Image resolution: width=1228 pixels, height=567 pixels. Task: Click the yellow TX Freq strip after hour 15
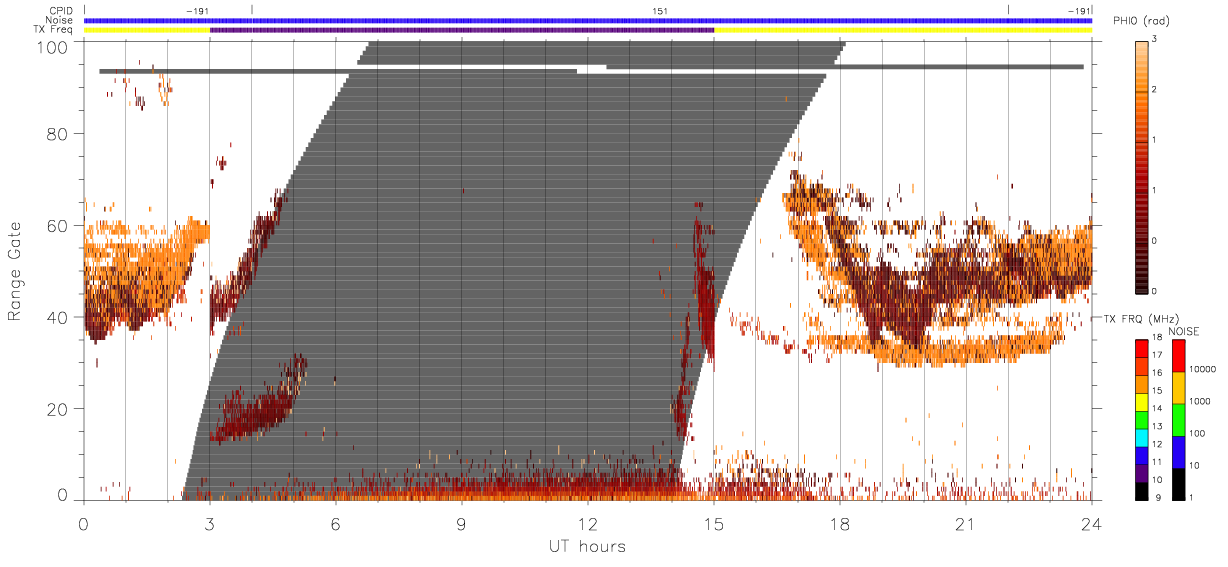point(902,30)
